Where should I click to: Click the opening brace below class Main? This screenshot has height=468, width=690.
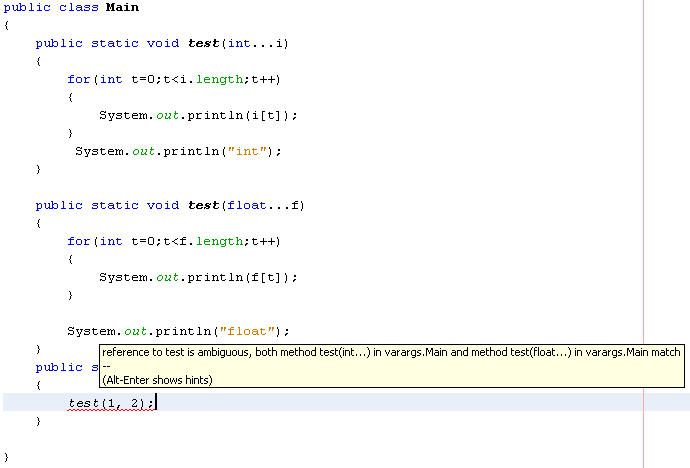(6, 25)
